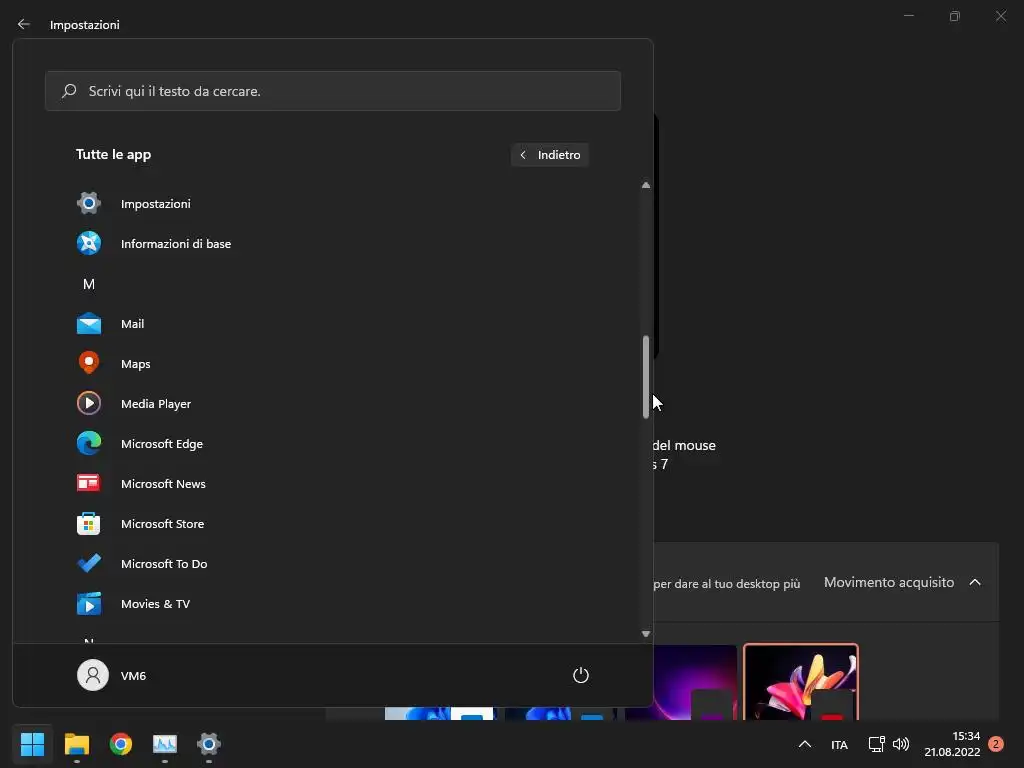1024x768 pixels.
Task: Click the 'Tutte le app' heading
Action: click(x=114, y=155)
